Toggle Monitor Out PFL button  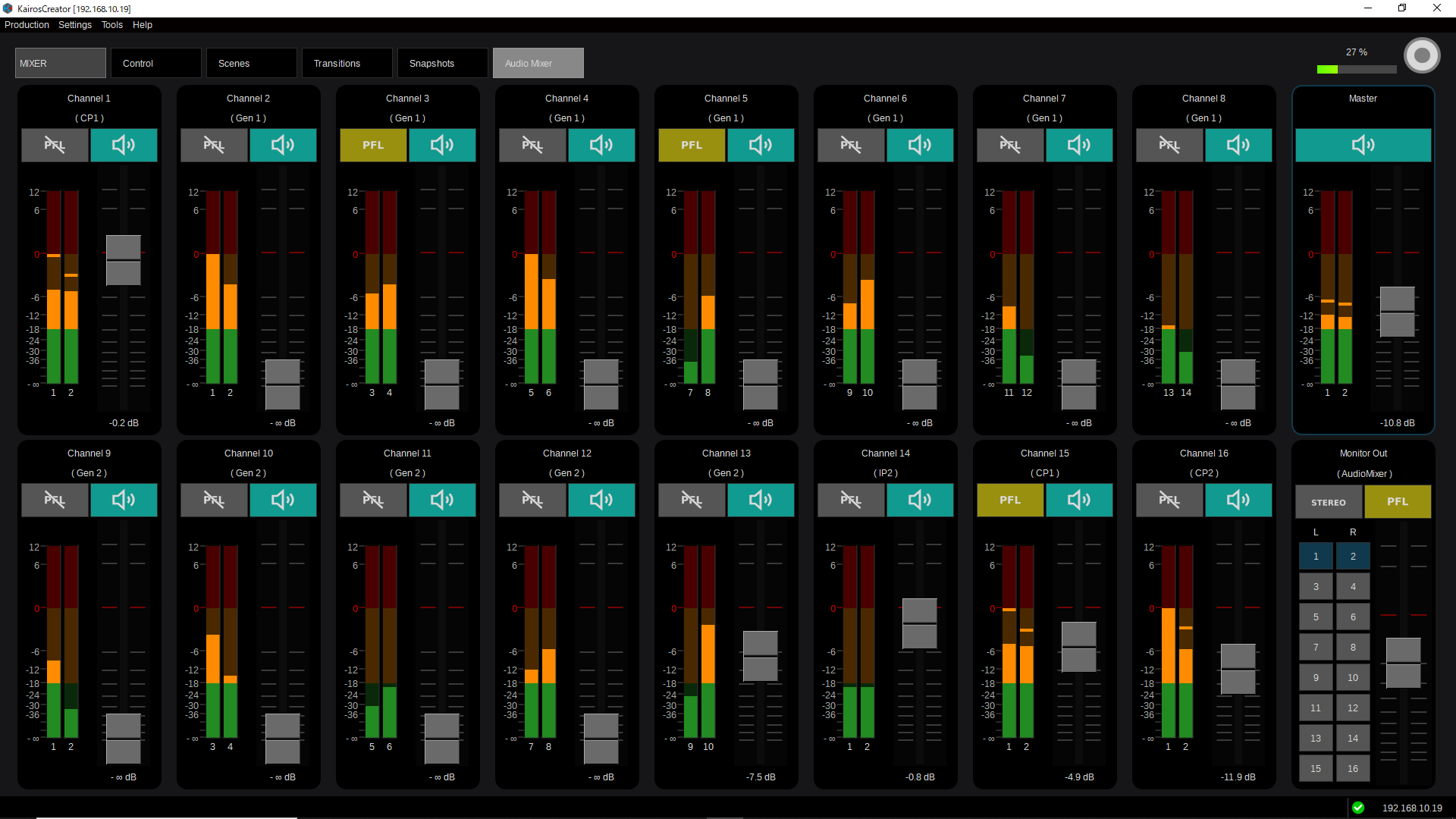coord(1398,502)
